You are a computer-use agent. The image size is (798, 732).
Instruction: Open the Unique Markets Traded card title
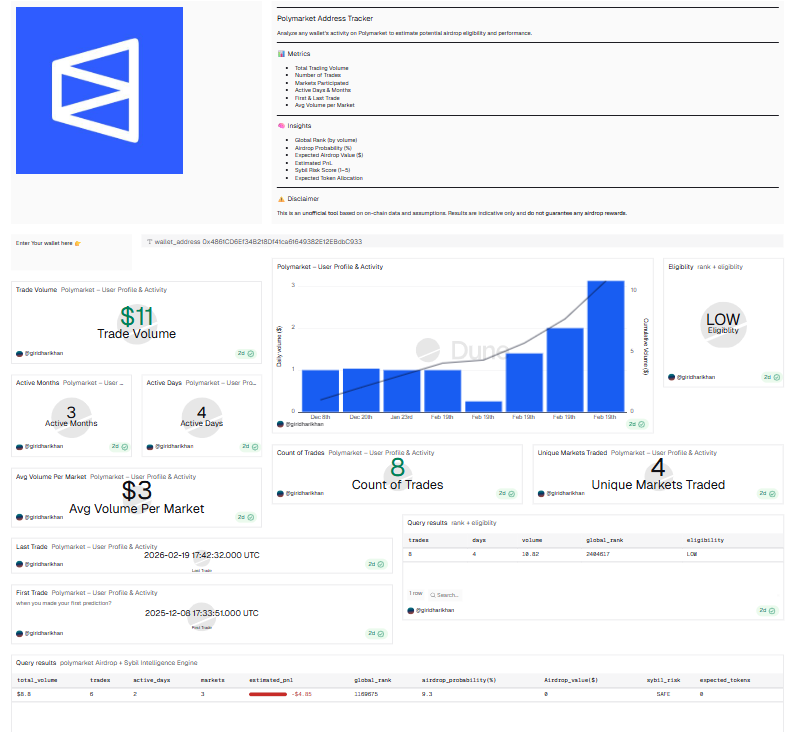572,453
